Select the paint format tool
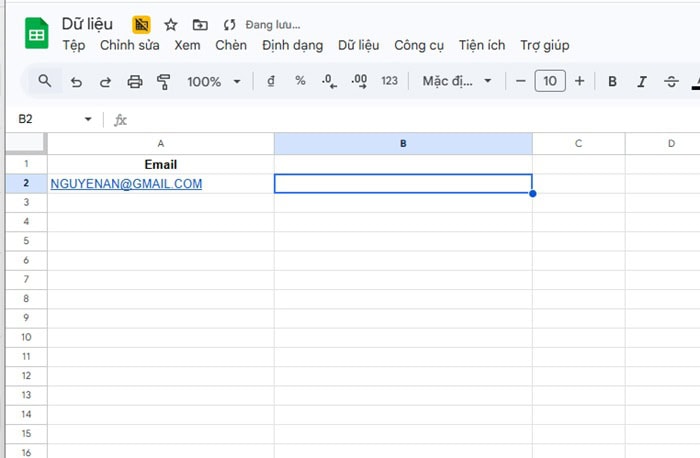 click(x=164, y=82)
